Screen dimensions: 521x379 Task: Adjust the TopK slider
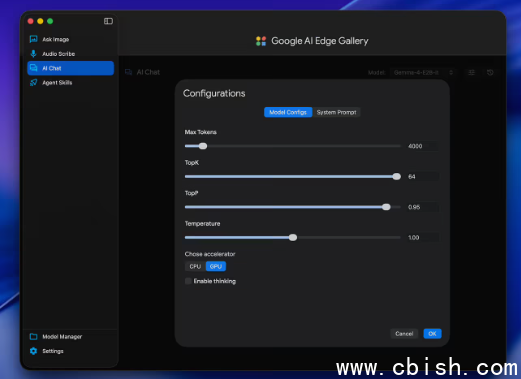pyautogui.click(x=396, y=177)
